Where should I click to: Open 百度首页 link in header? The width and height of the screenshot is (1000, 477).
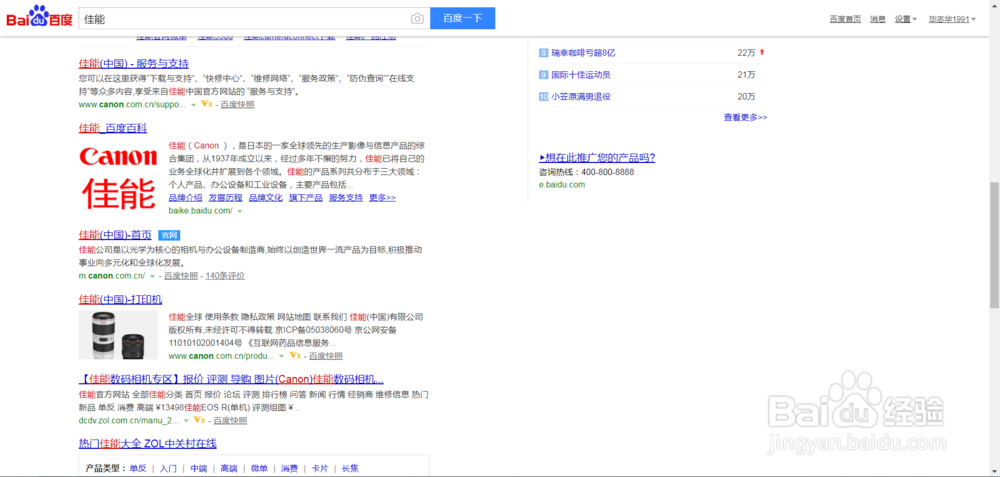(x=845, y=19)
